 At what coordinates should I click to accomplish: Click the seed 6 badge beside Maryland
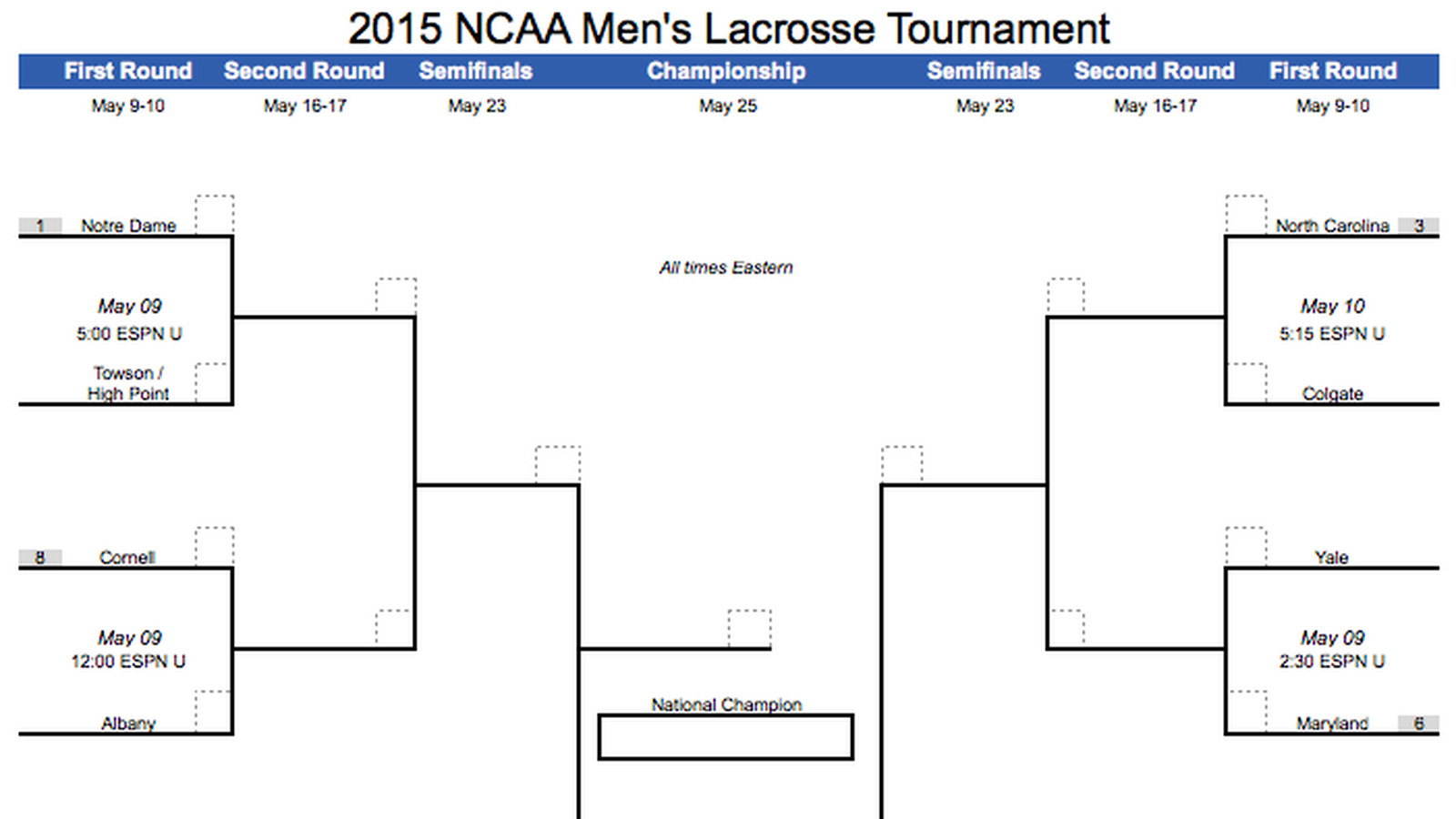click(x=1419, y=723)
